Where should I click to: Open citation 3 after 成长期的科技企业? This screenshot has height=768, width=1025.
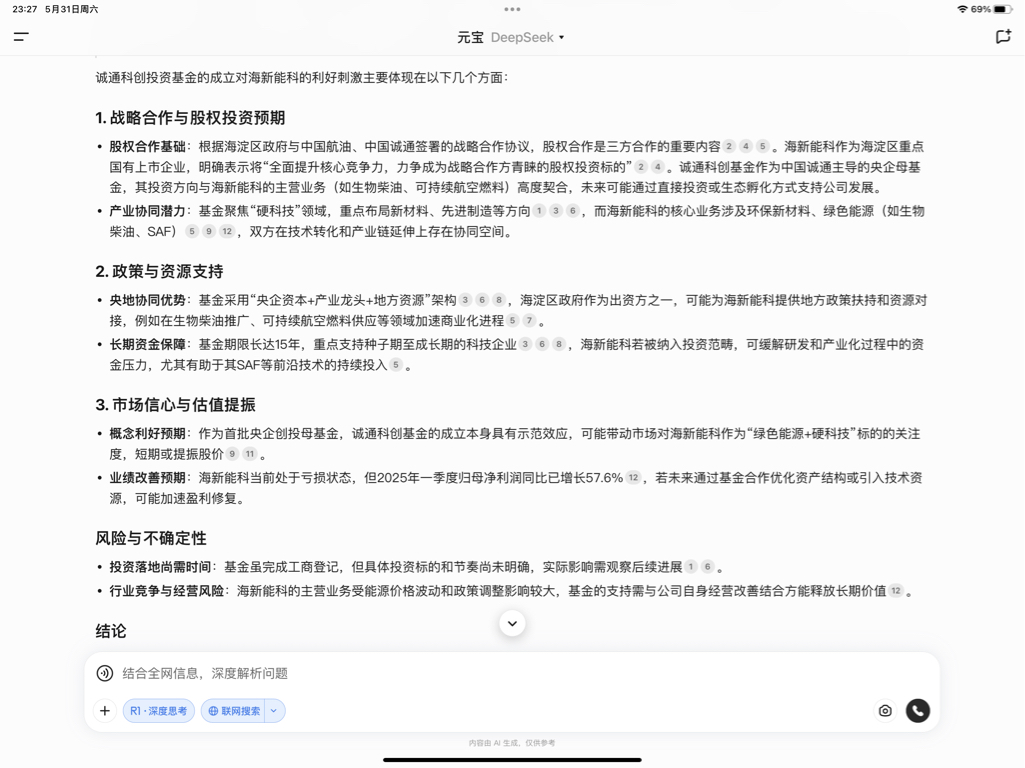[x=525, y=344]
